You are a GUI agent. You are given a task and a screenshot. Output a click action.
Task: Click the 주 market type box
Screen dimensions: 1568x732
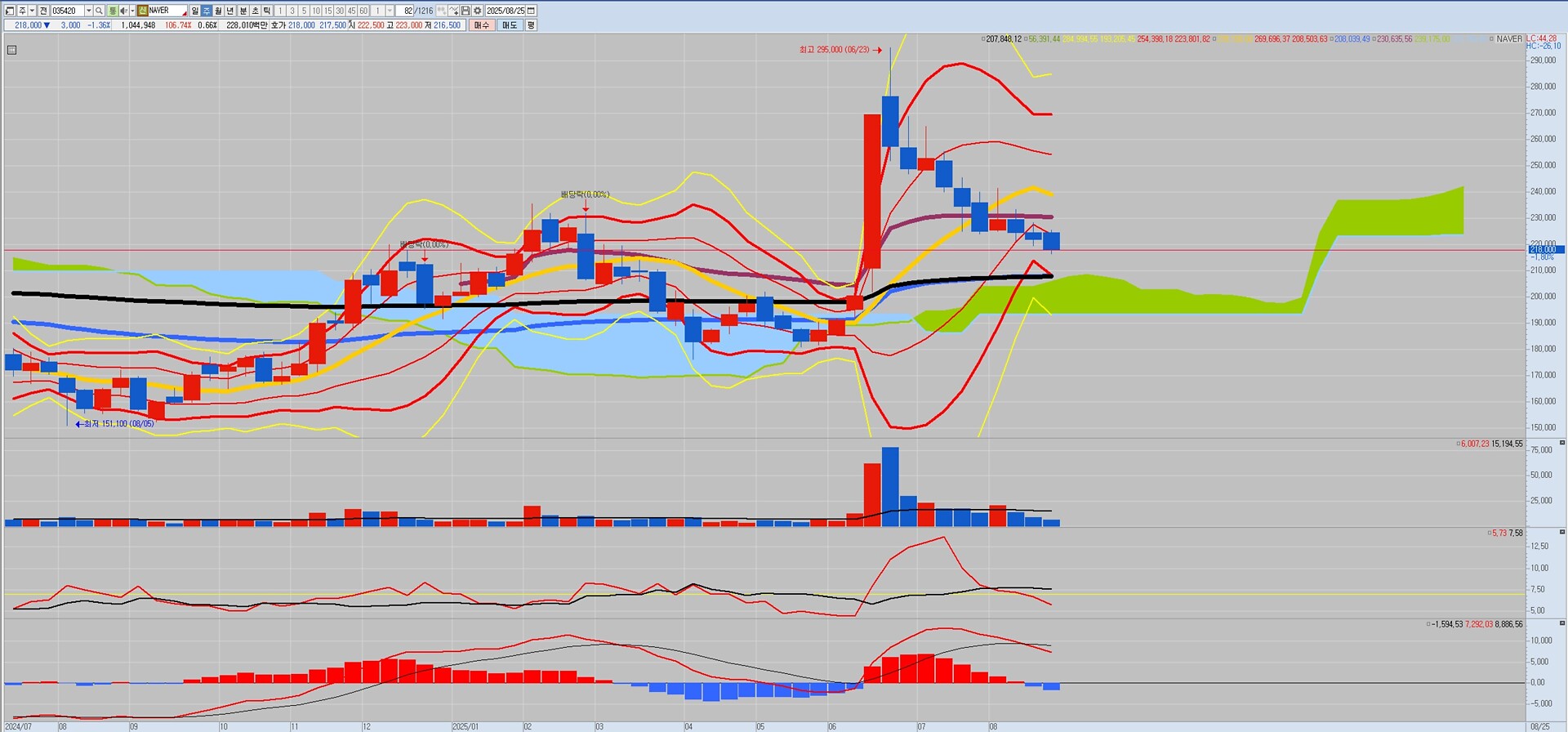point(22,11)
